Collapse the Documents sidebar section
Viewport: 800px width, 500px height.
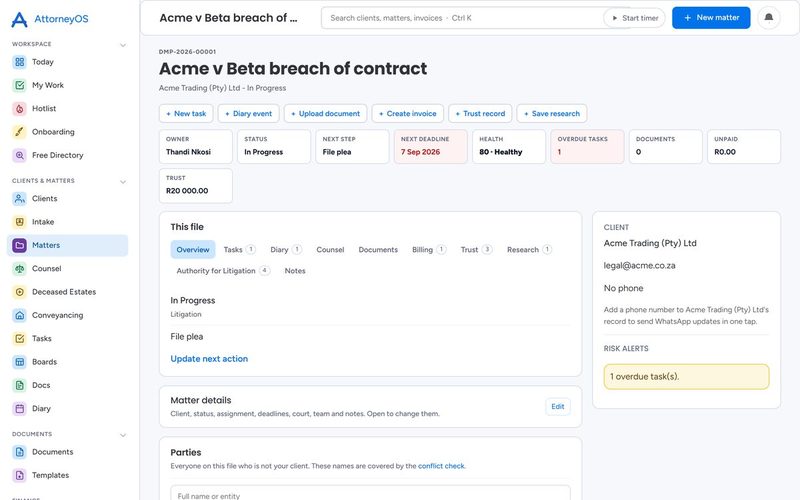[x=123, y=435]
